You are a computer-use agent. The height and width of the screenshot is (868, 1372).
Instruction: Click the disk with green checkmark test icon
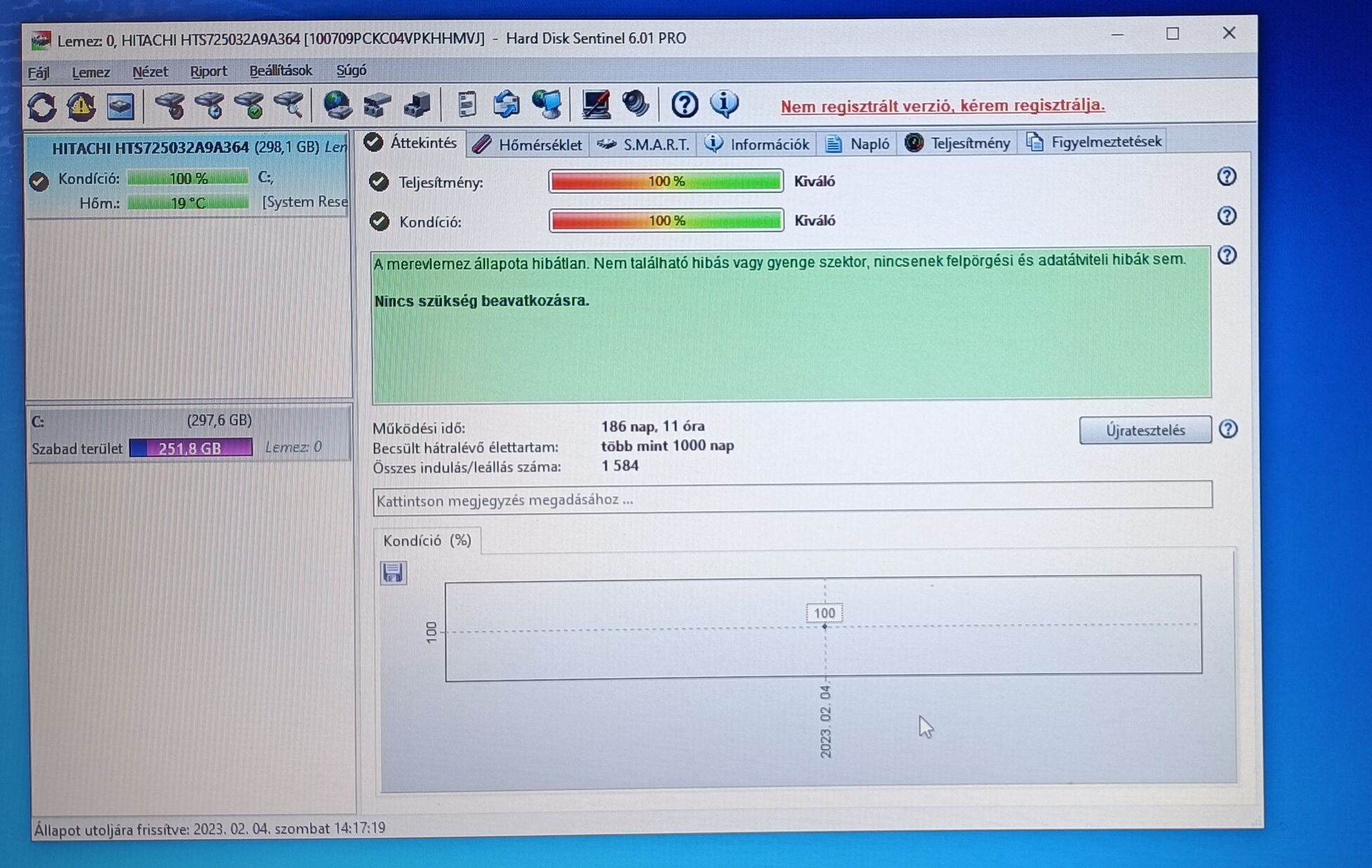pyautogui.click(x=250, y=105)
